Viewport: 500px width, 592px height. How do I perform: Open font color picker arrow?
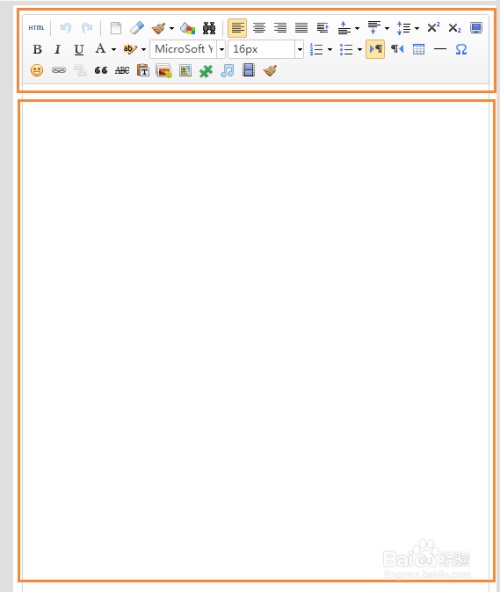point(114,49)
